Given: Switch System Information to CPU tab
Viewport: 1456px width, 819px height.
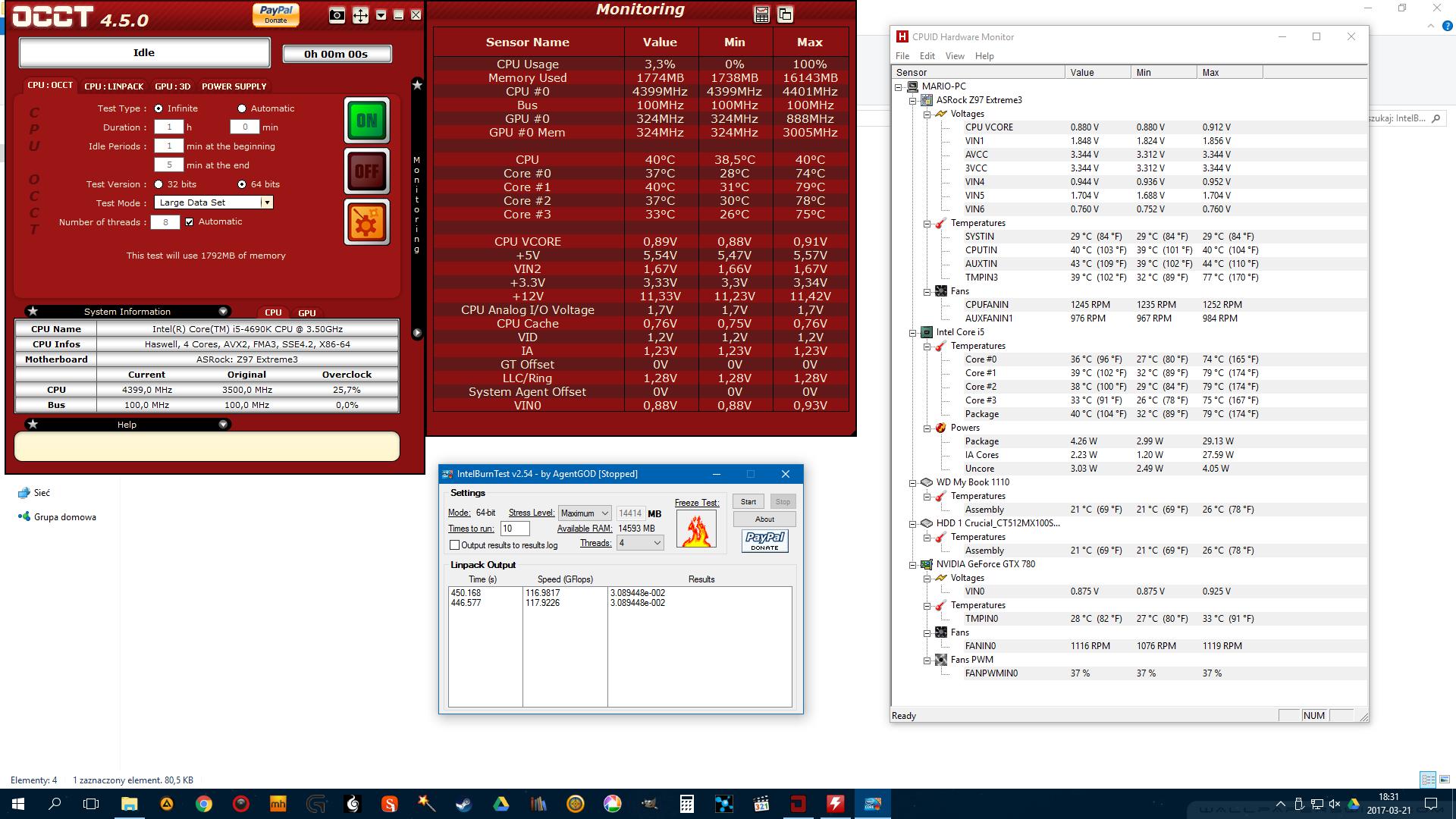Looking at the screenshot, I should pos(273,312).
